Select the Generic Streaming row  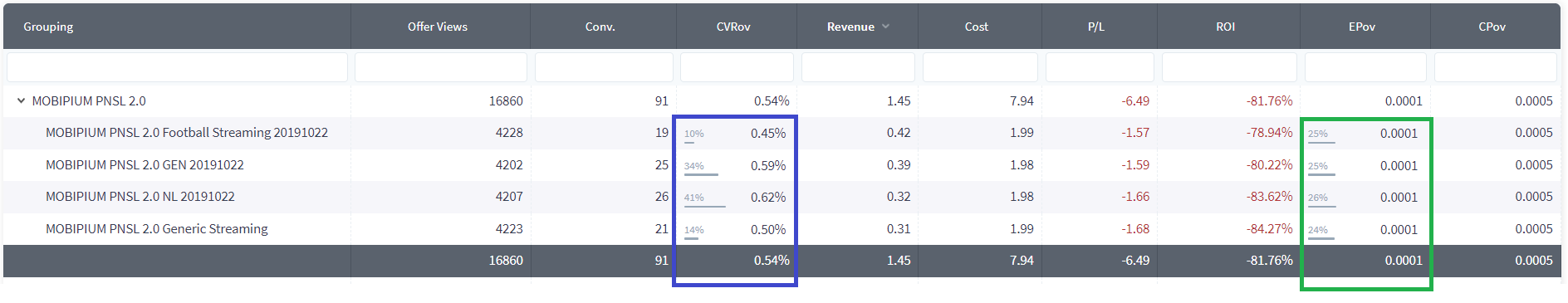(x=782, y=229)
